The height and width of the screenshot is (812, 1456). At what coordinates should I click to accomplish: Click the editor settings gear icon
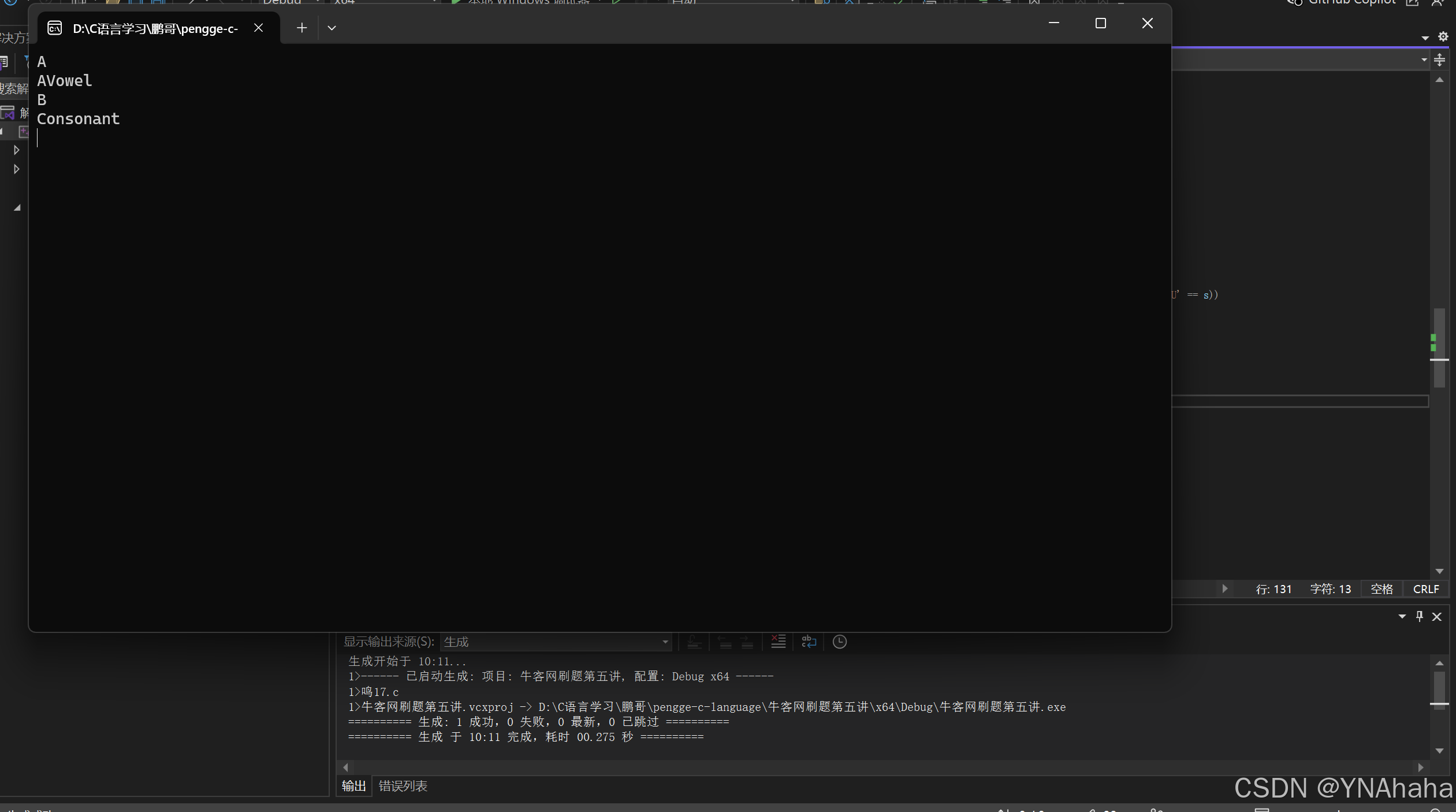click(1443, 36)
